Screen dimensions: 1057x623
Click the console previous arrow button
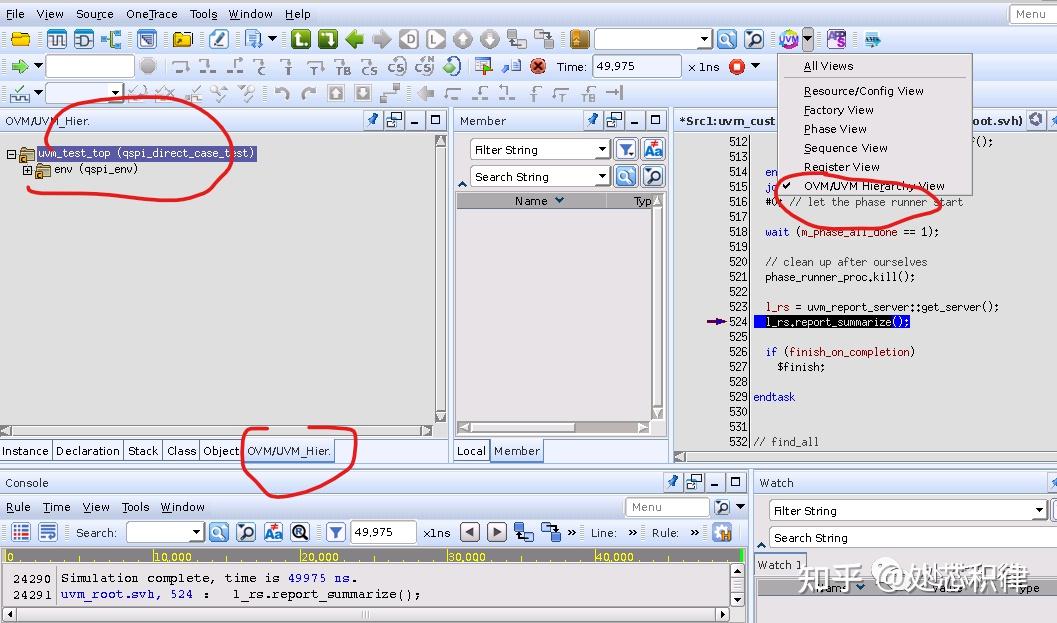[x=470, y=533]
